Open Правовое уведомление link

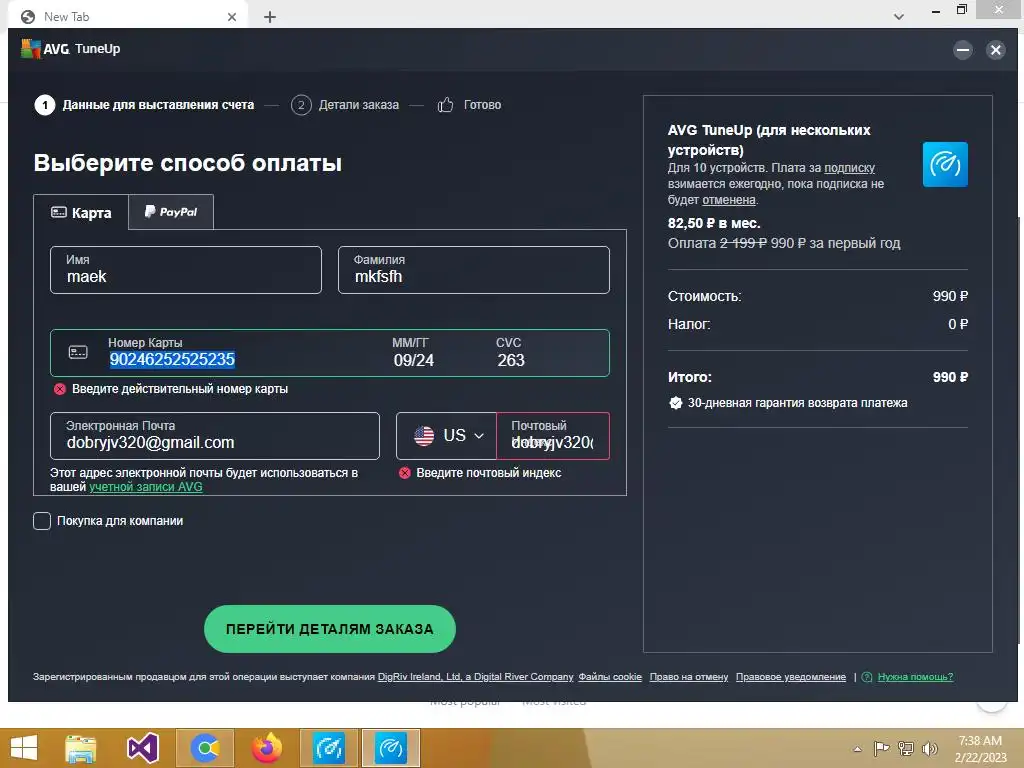[x=791, y=677]
